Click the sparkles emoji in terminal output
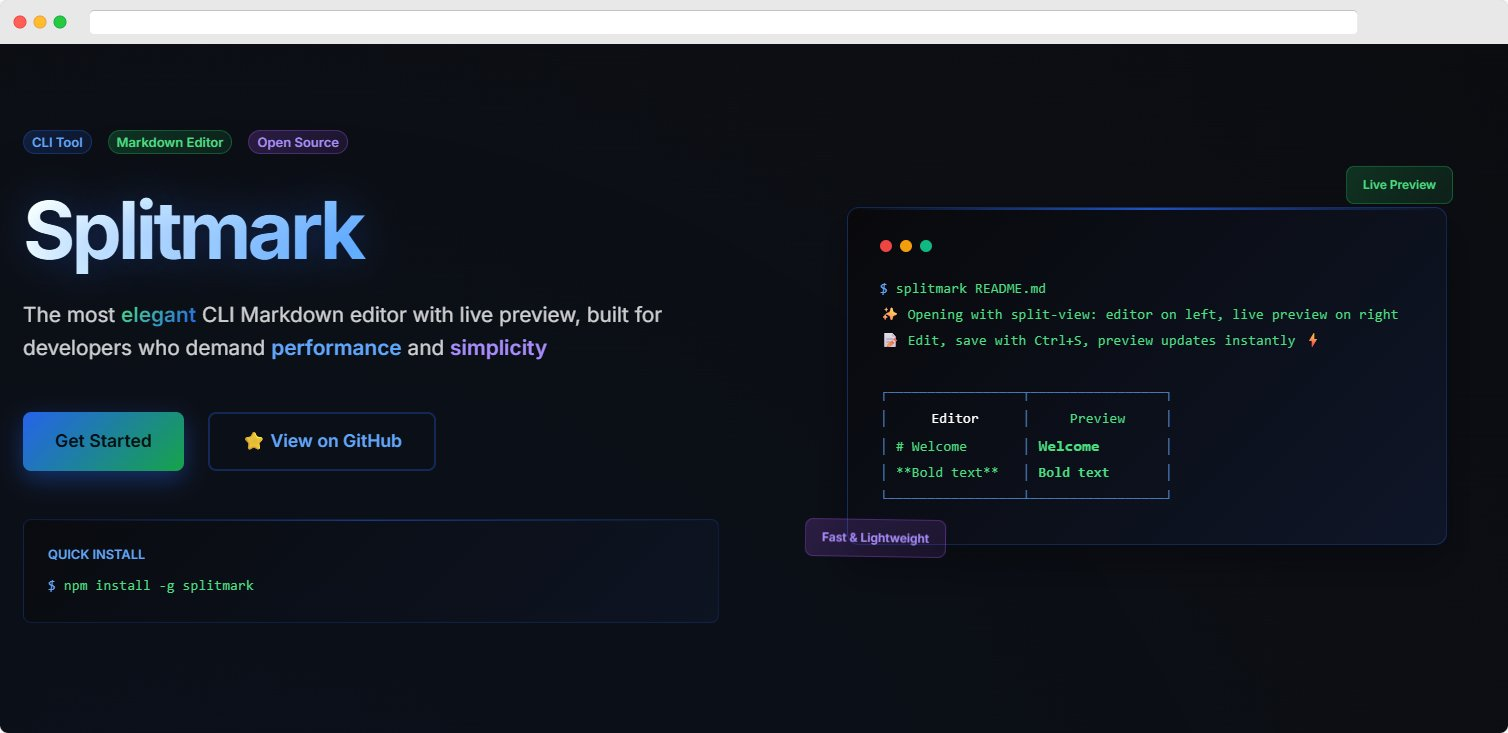The image size is (1508, 733). point(889,314)
